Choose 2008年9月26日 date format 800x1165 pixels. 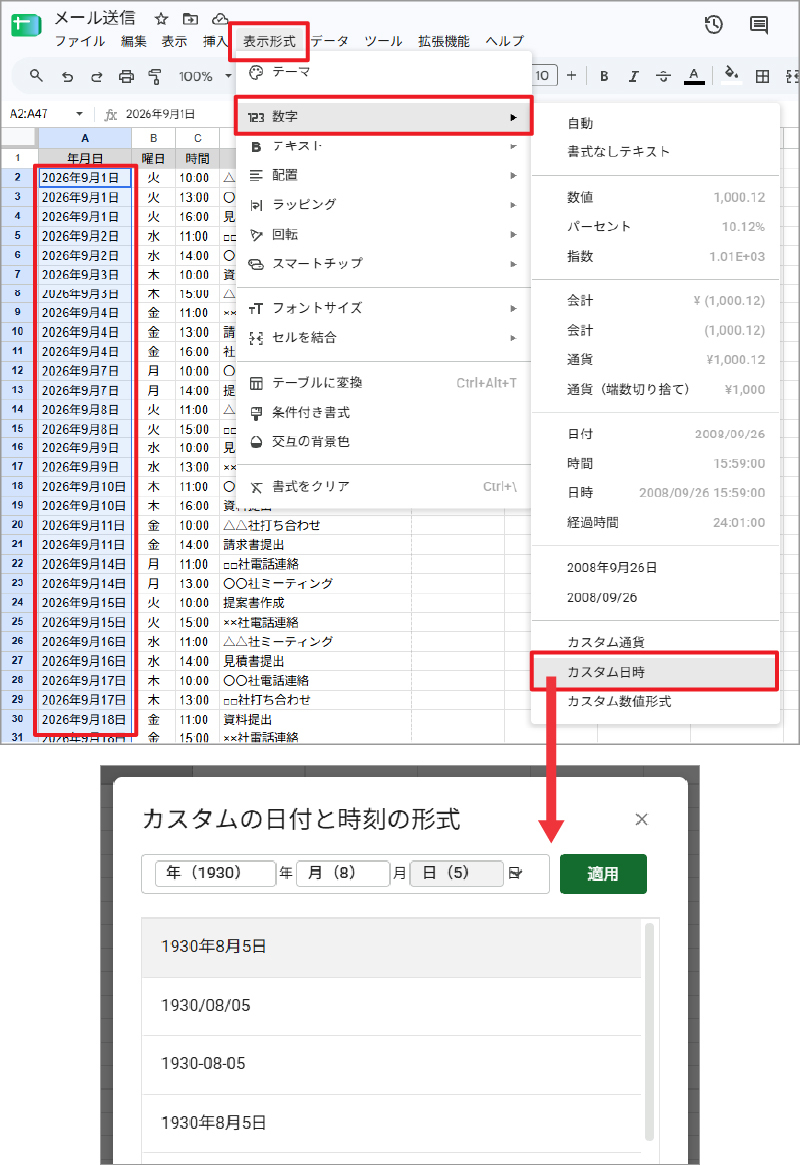click(x=656, y=568)
